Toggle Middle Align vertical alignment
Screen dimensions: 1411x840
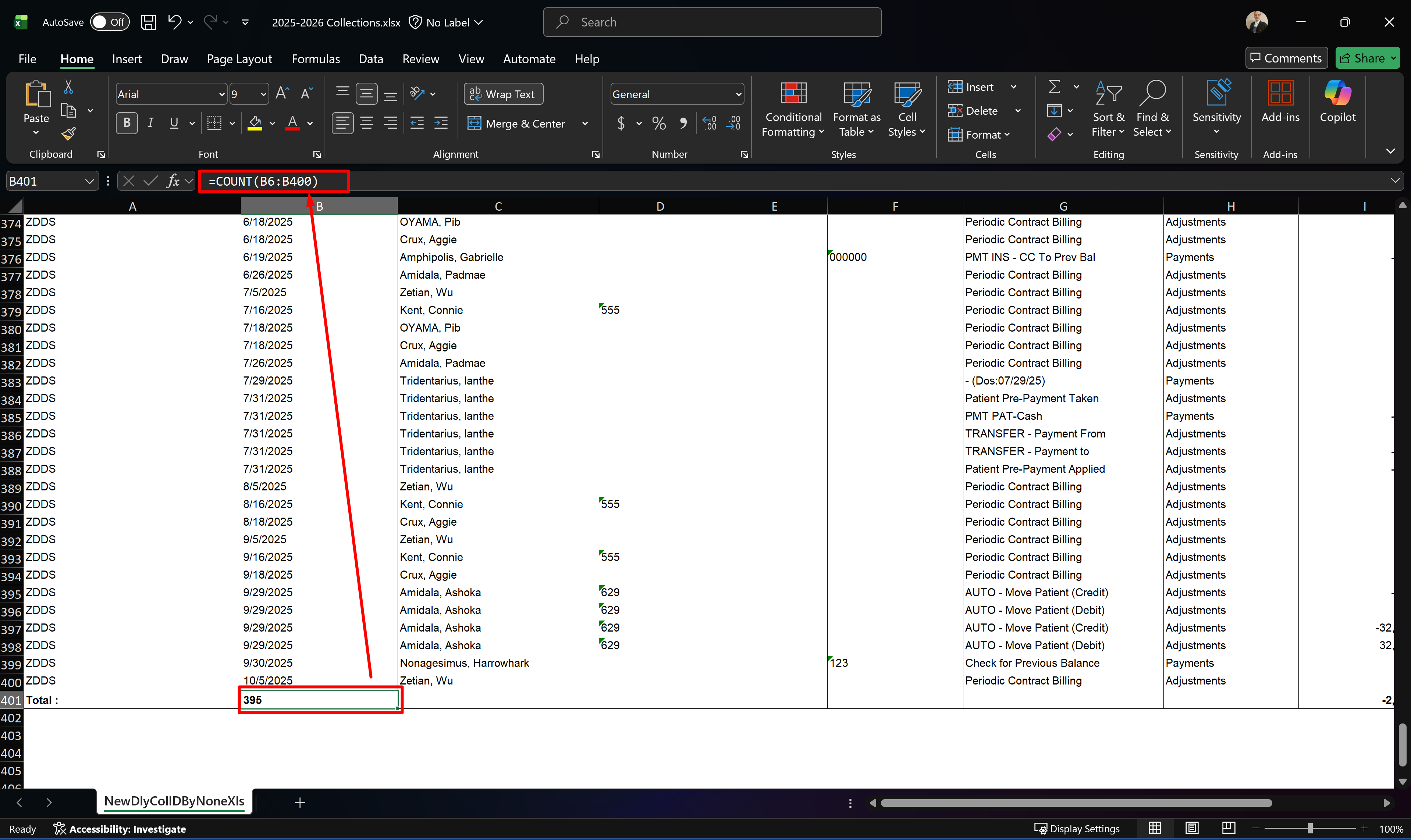(367, 93)
